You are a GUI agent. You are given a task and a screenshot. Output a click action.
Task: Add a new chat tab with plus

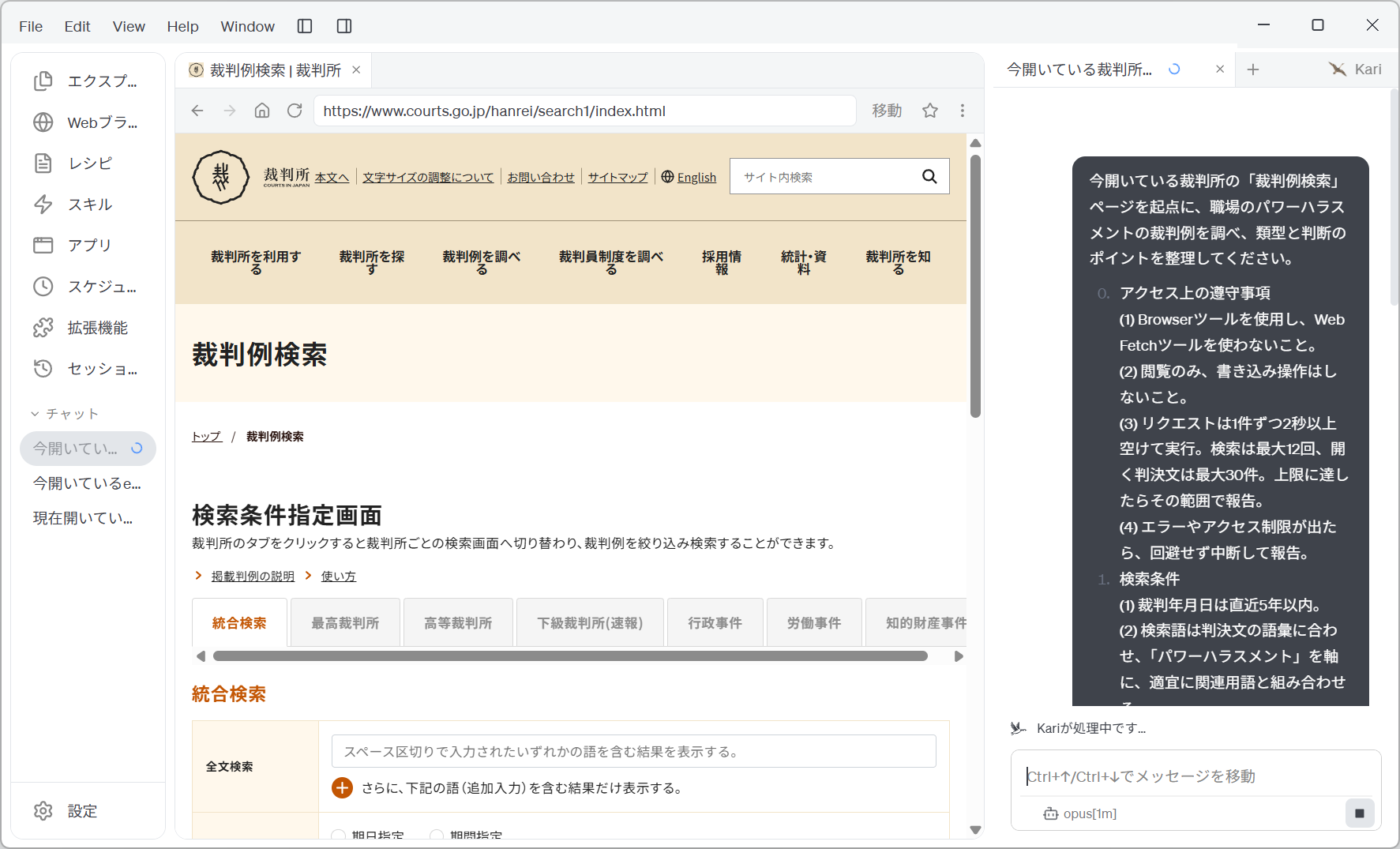coord(1253,69)
